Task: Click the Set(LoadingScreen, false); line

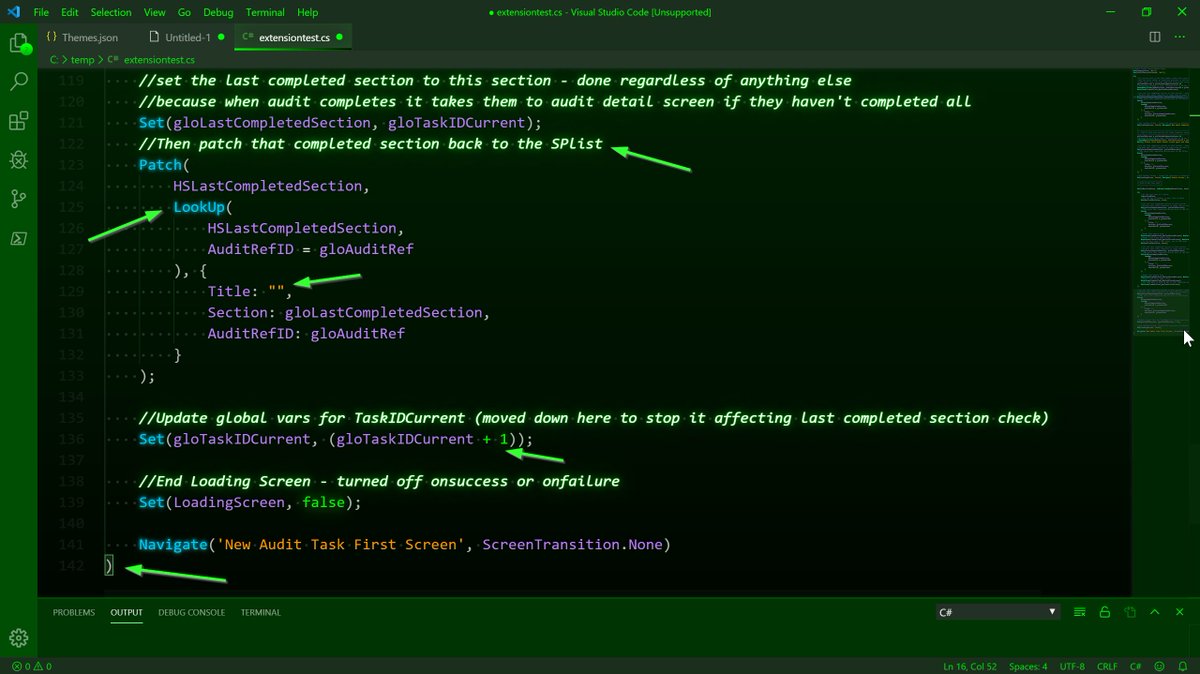Action: coord(250,502)
